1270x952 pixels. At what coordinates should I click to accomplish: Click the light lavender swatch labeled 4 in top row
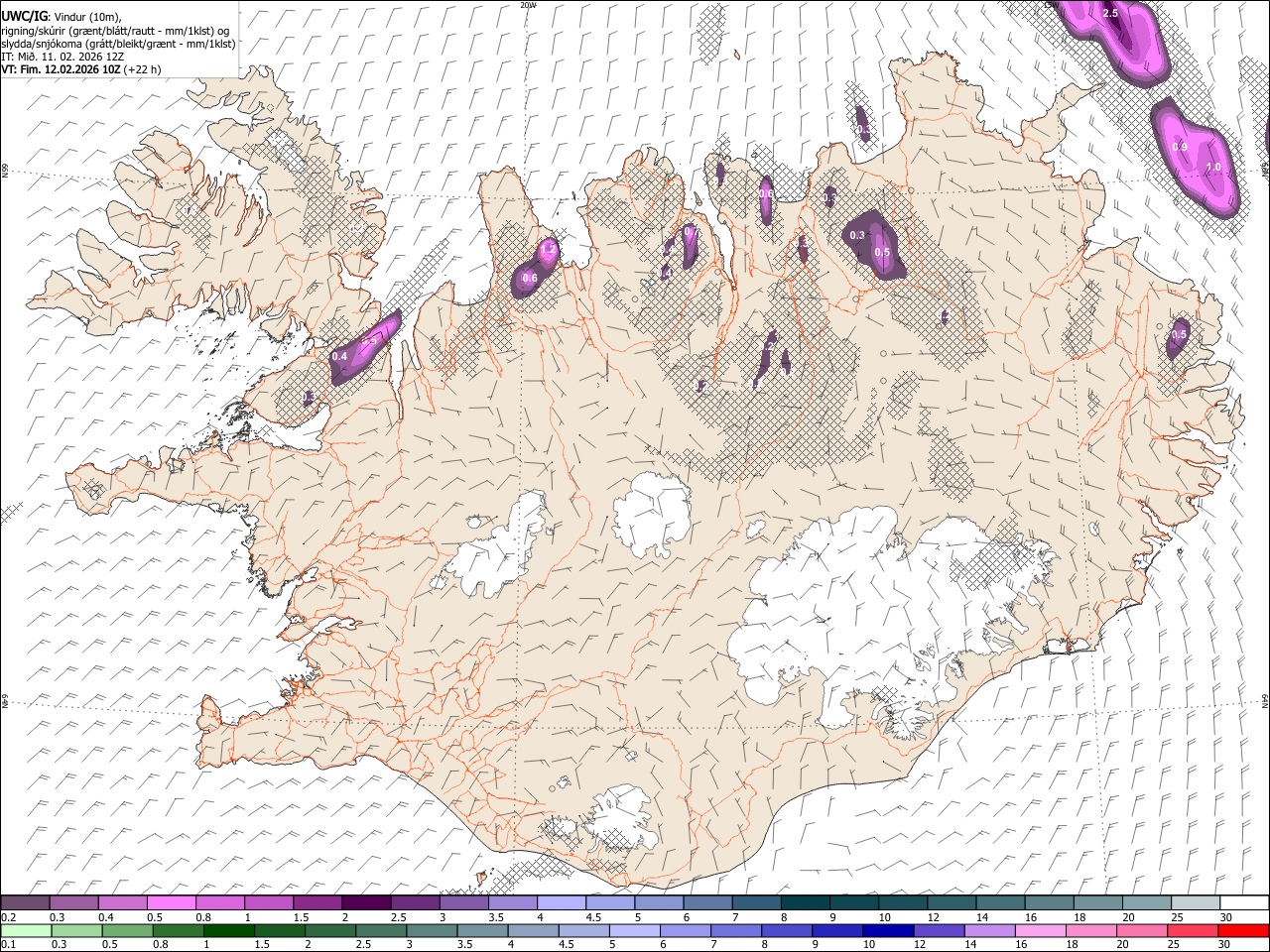(x=561, y=903)
